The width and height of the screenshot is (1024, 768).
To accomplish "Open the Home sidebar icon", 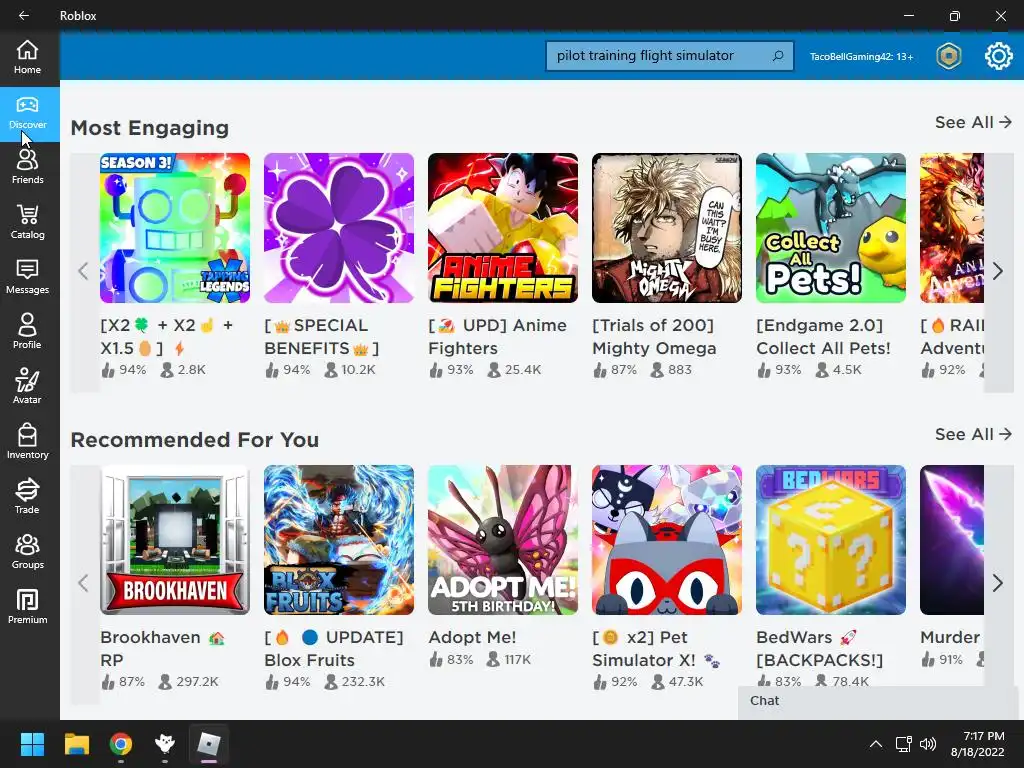I will coord(27,57).
